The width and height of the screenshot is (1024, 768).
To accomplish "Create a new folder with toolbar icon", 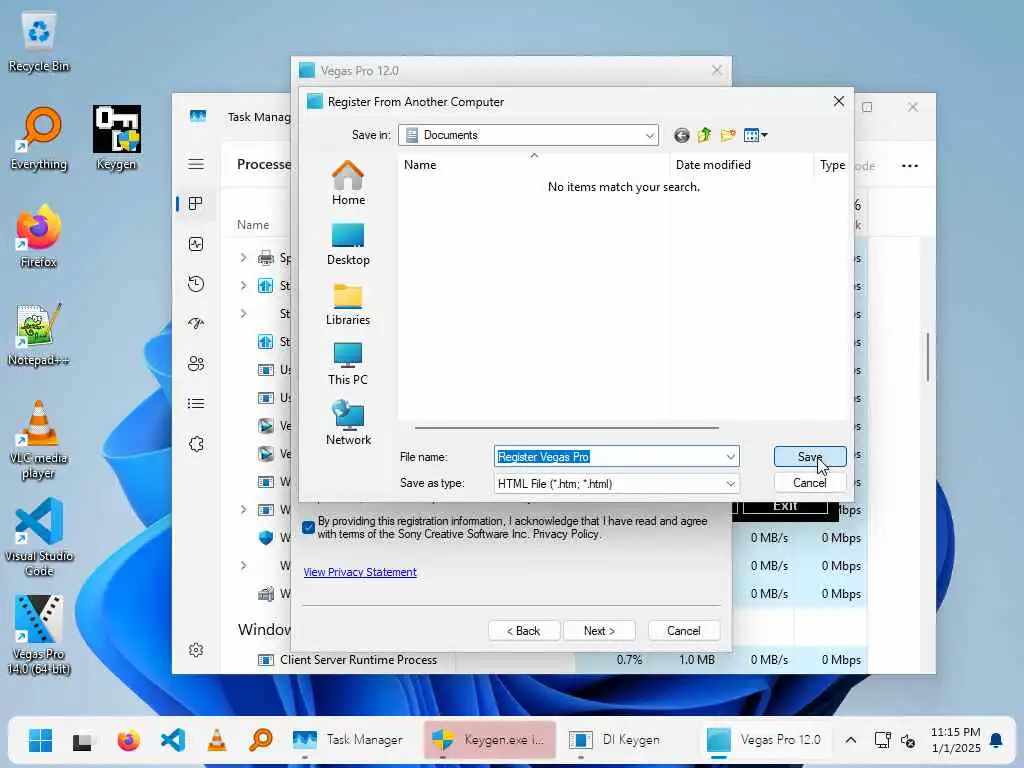I will tap(728, 135).
